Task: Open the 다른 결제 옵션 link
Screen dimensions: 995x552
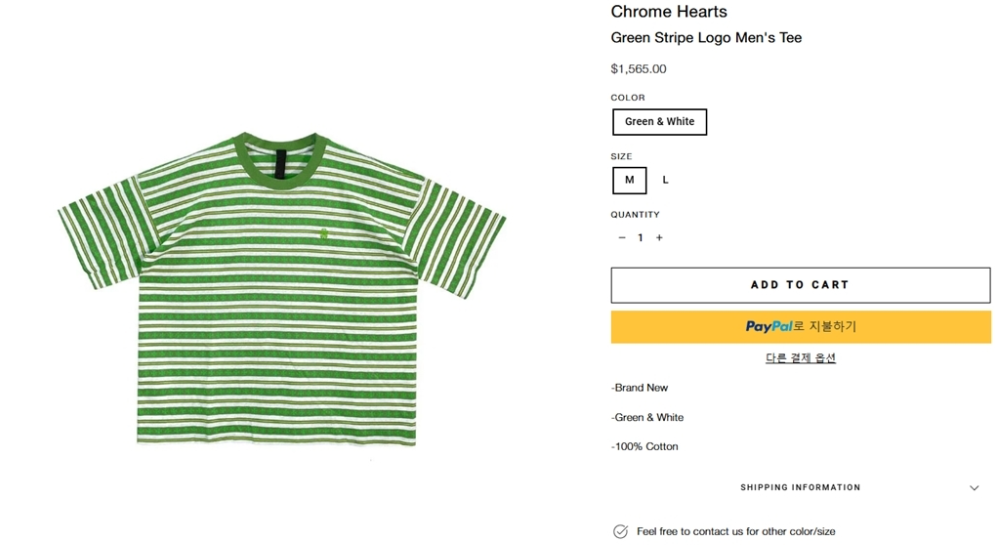Action: 800,358
